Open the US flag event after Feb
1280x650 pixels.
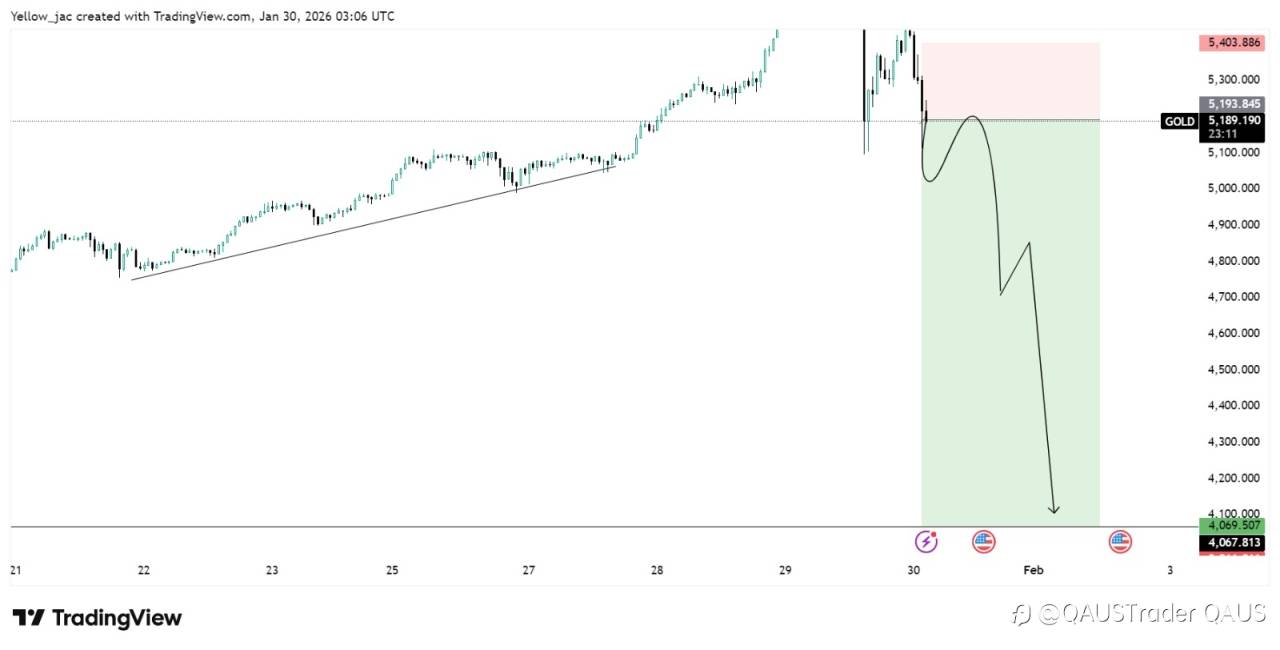point(1120,542)
